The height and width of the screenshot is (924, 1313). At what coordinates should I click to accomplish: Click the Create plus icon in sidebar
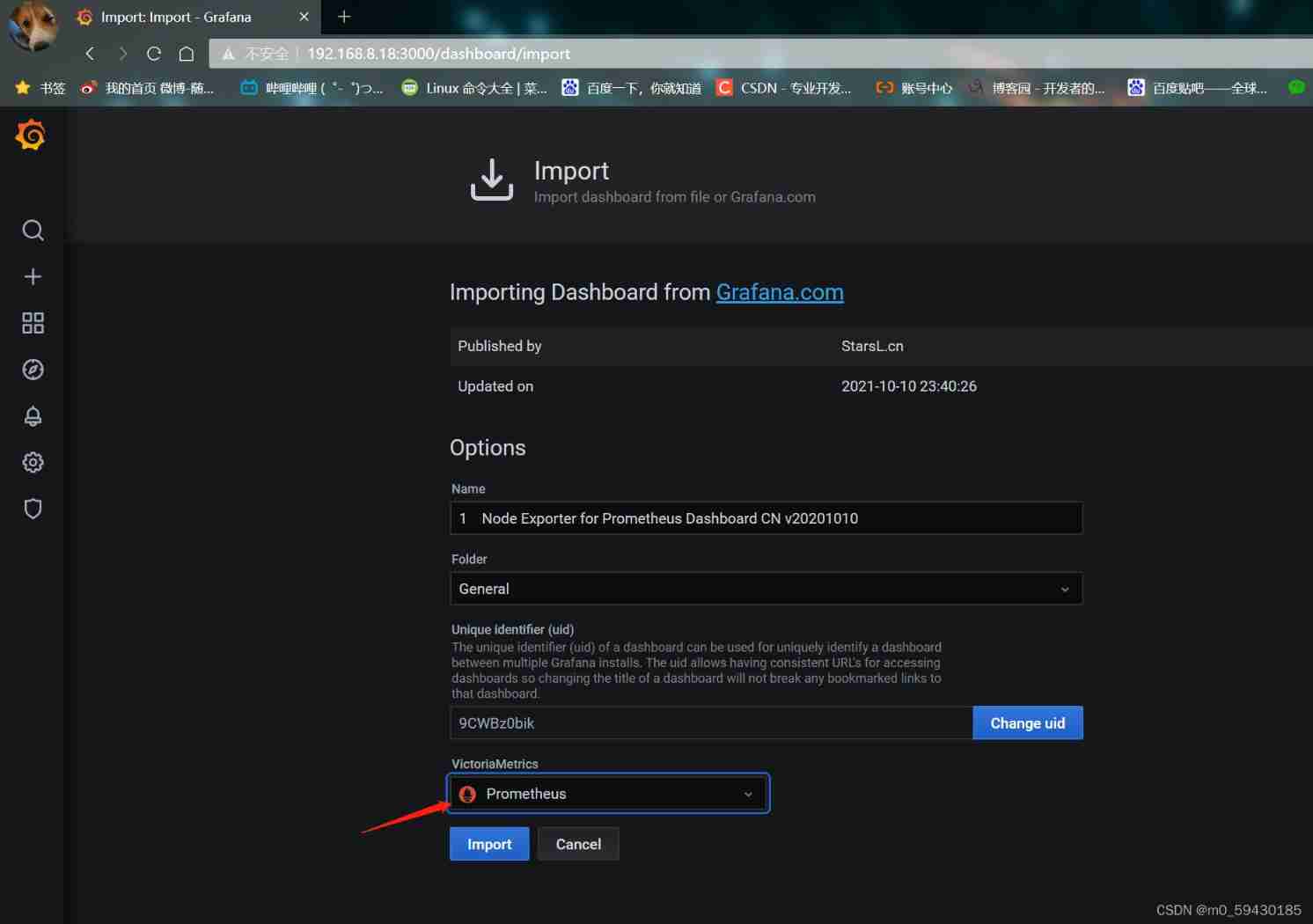[33, 276]
